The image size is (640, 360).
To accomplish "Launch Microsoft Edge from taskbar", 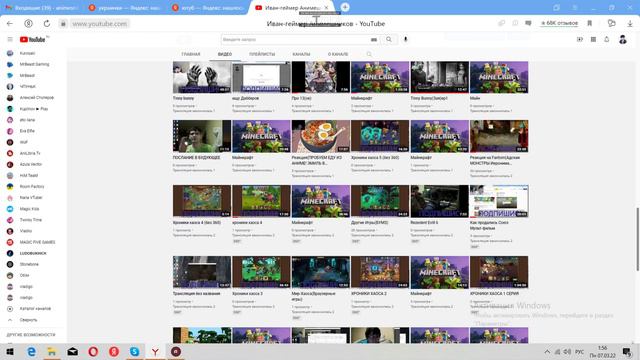I will [31, 351].
